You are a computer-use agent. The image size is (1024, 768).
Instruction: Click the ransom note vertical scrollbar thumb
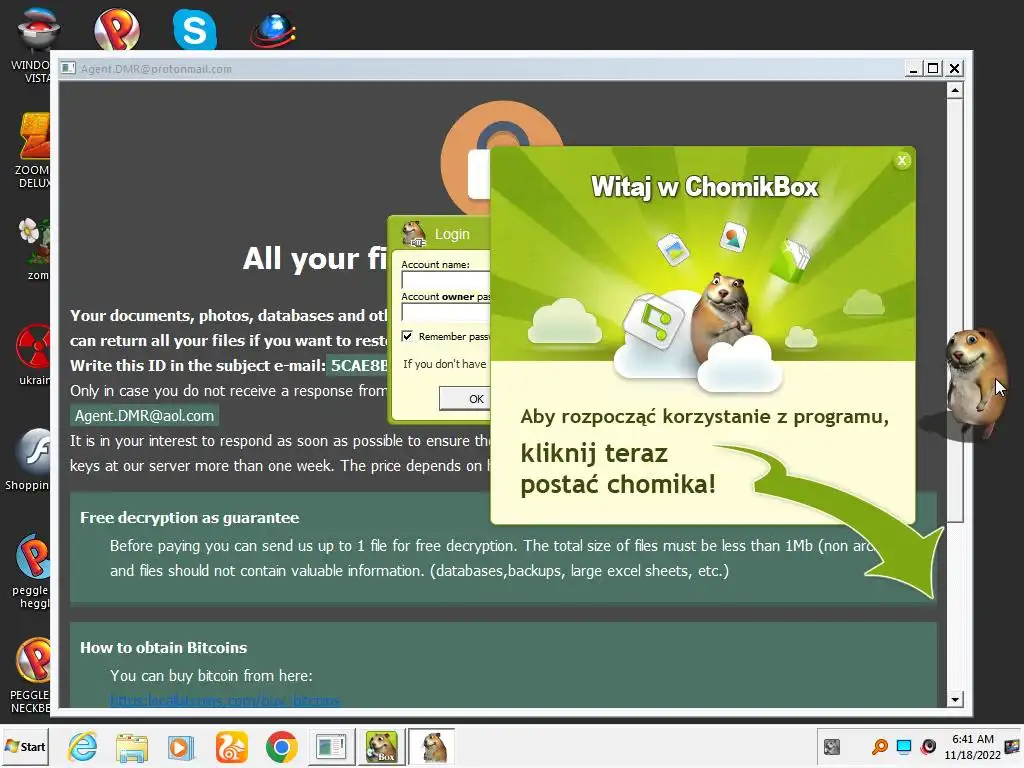point(955,310)
